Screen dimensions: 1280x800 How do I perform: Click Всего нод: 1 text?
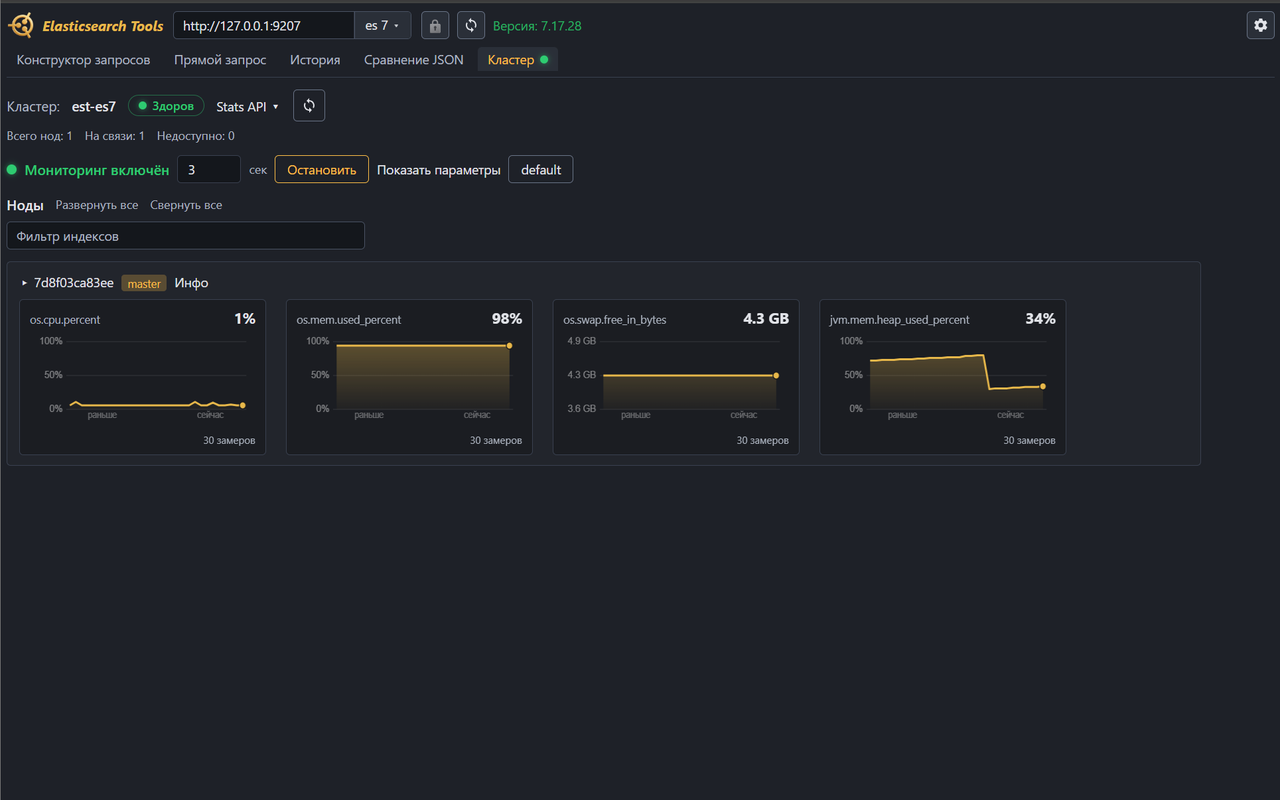[40, 136]
